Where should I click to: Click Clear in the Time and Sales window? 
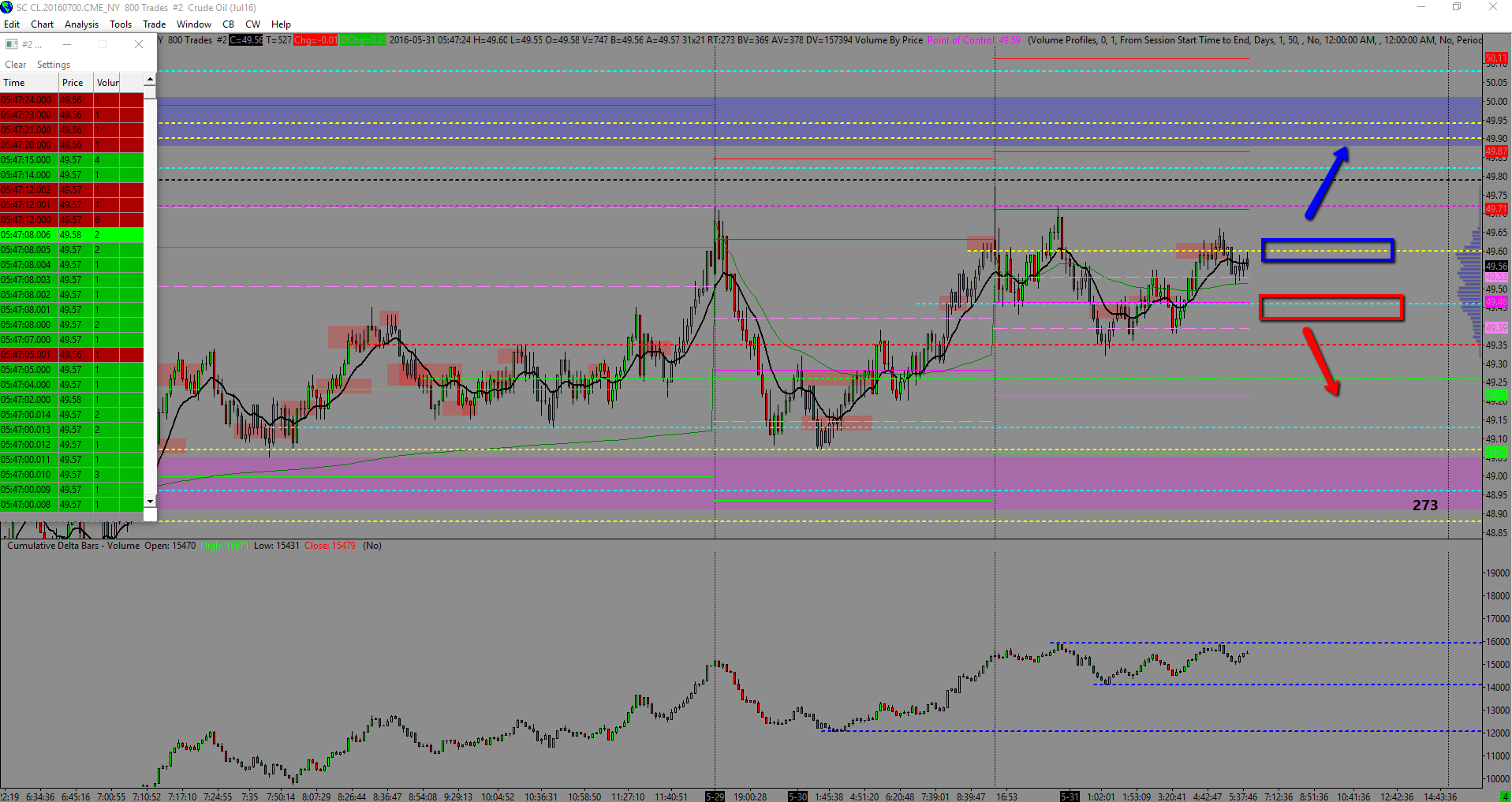pos(16,65)
